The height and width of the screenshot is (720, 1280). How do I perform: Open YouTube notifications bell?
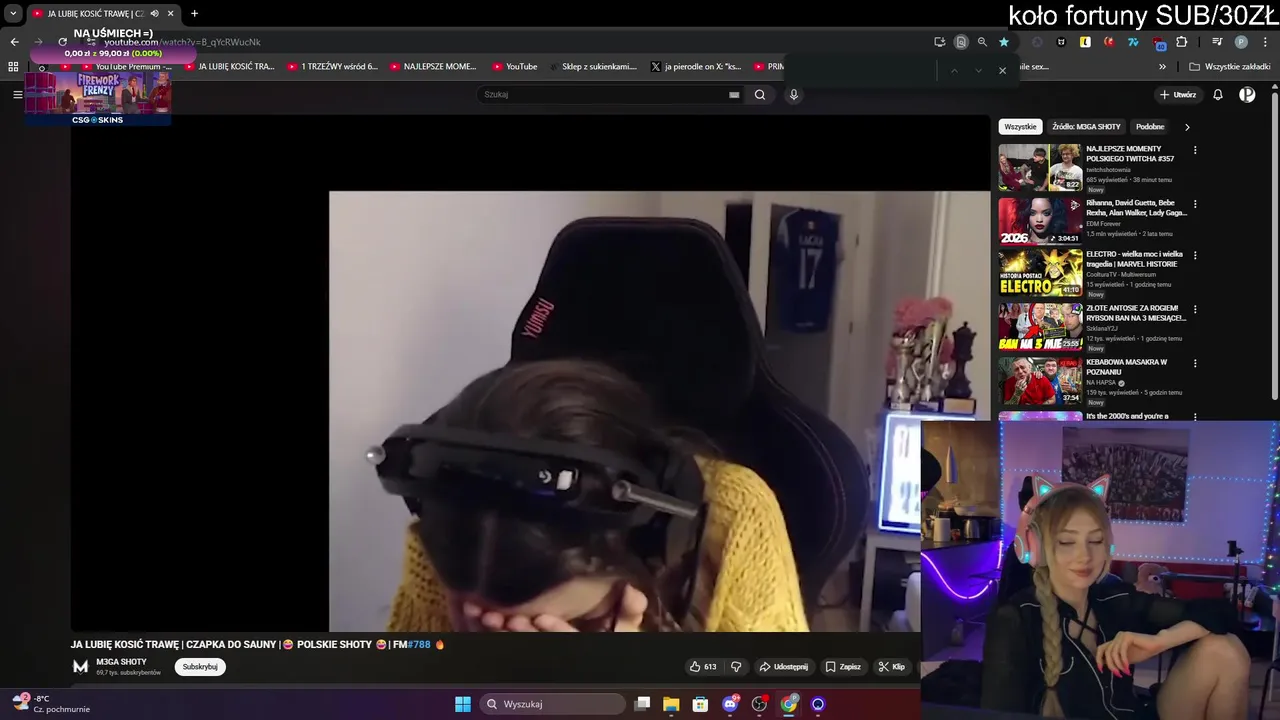(x=1218, y=95)
